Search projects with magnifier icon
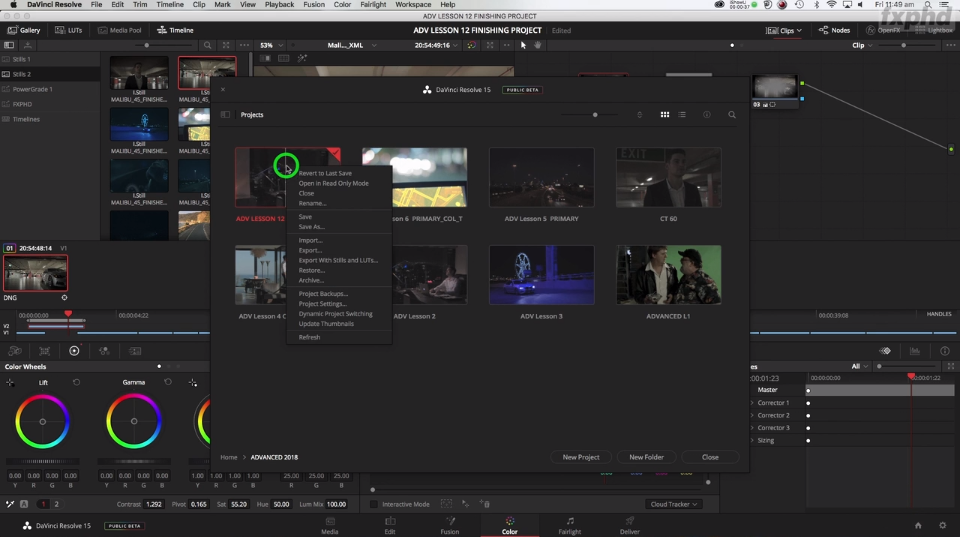The image size is (960, 537). [732, 115]
